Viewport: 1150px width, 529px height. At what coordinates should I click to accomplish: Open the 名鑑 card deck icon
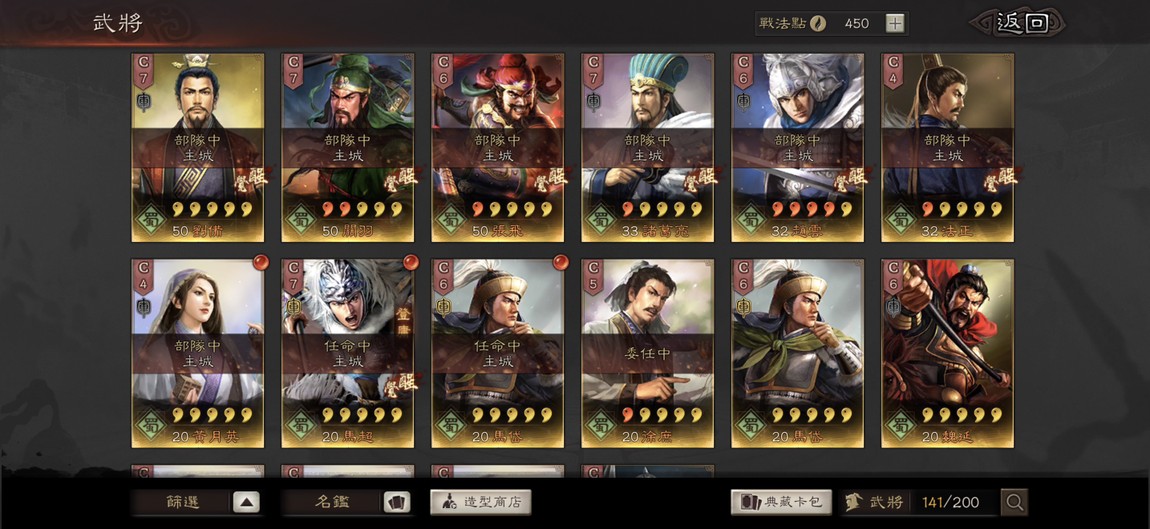(396, 503)
